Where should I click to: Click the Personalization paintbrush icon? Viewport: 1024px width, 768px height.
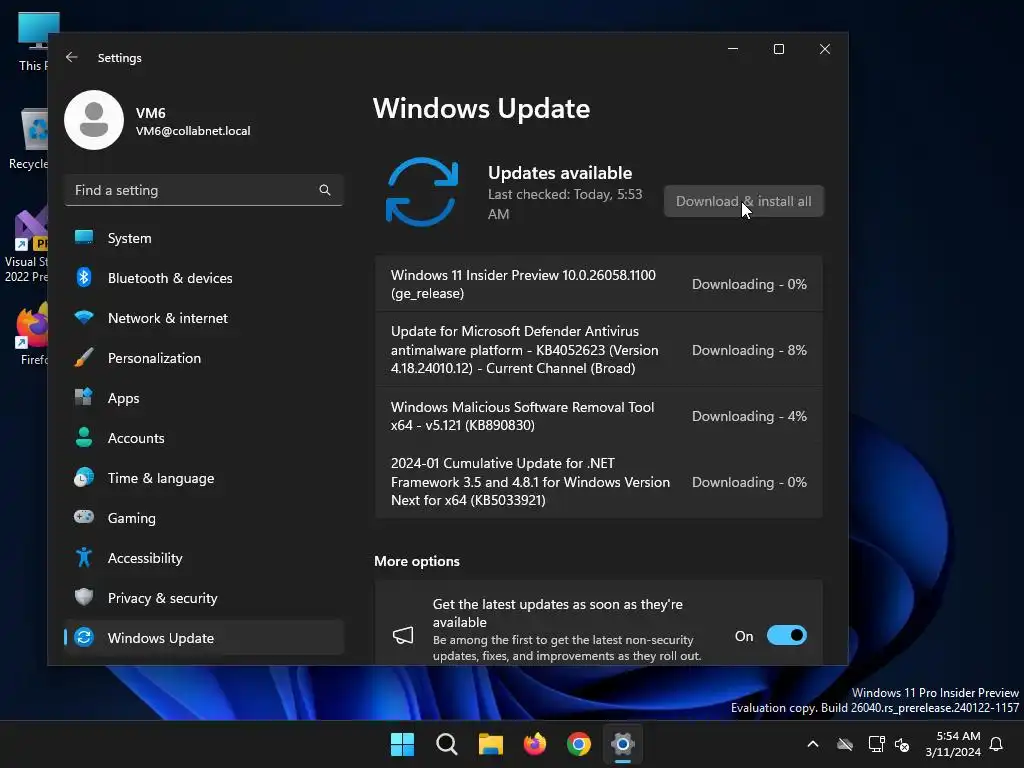(84, 358)
